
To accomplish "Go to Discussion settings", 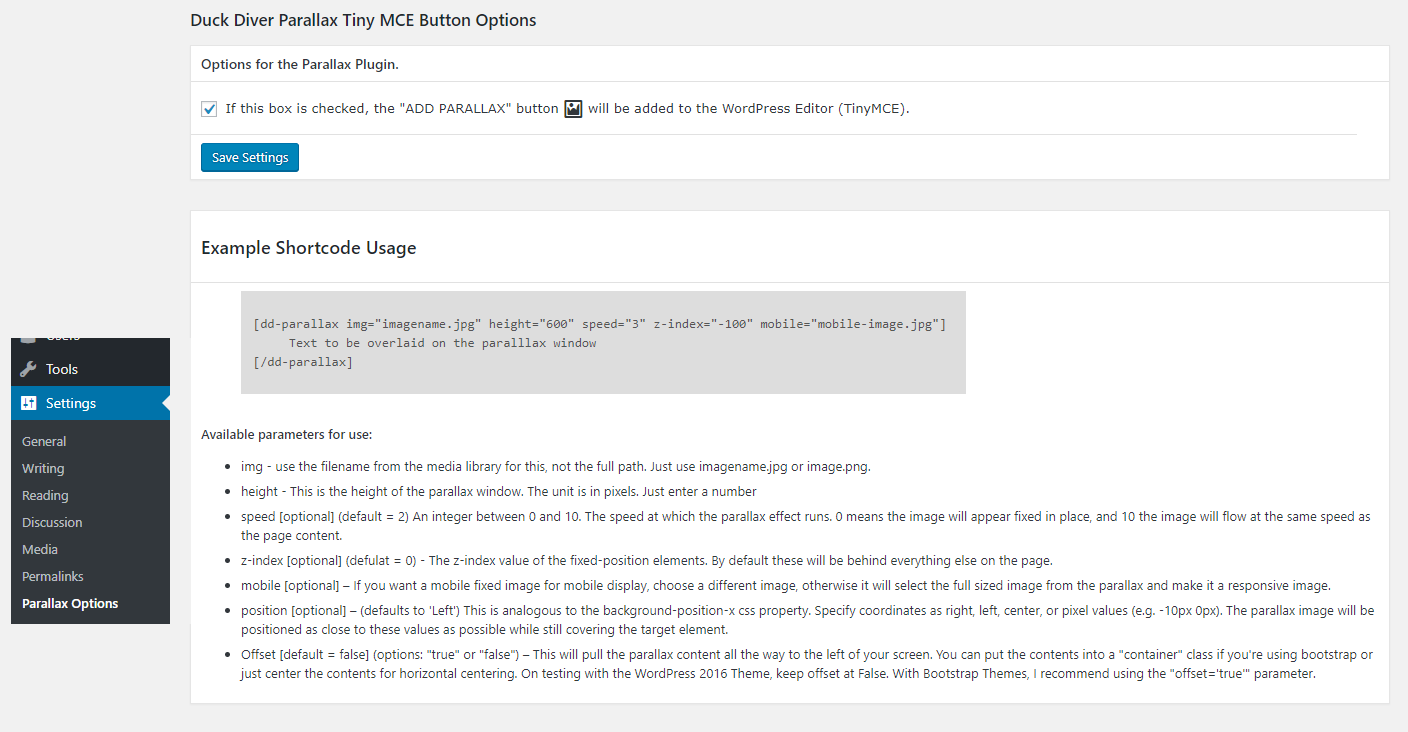I will click(52, 522).
